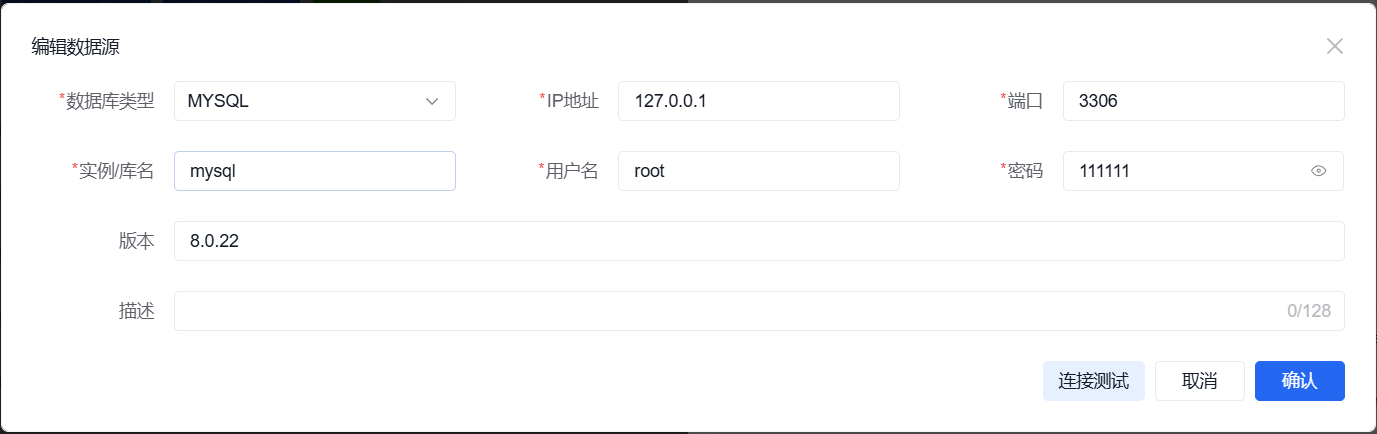Click the 用户名 field label
This screenshot has width=1377, height=434.
[571, 171]
